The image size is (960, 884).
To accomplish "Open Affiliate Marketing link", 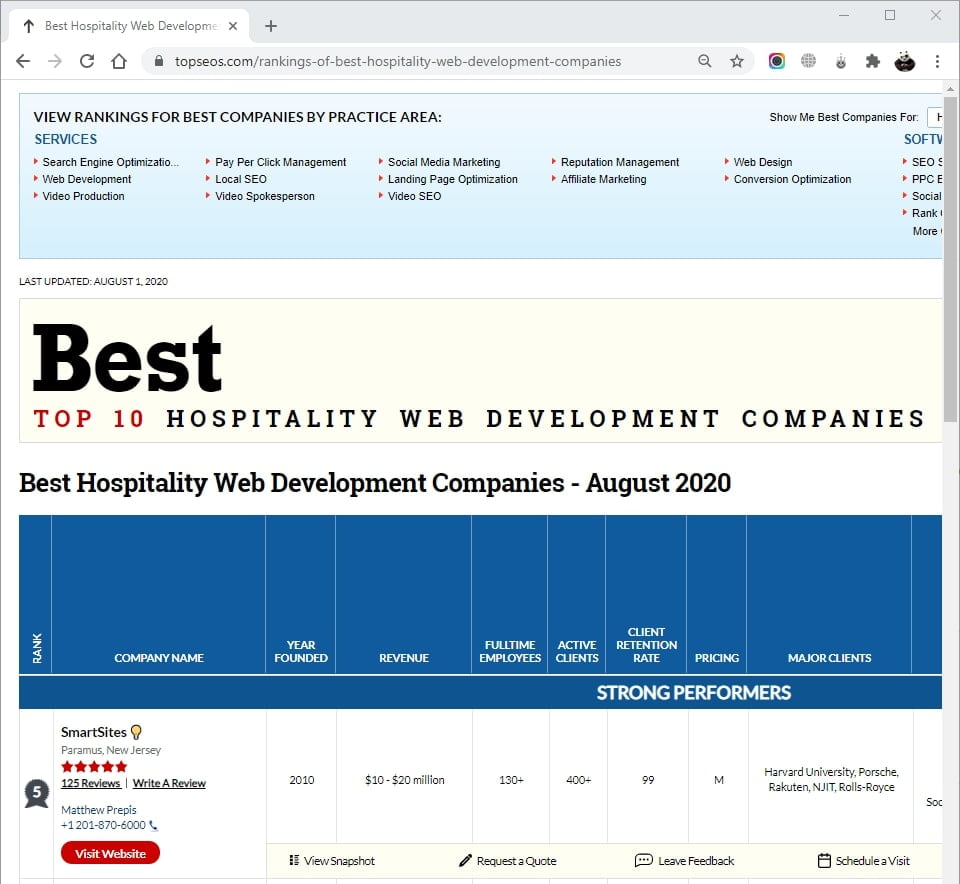I will [603, 179].
